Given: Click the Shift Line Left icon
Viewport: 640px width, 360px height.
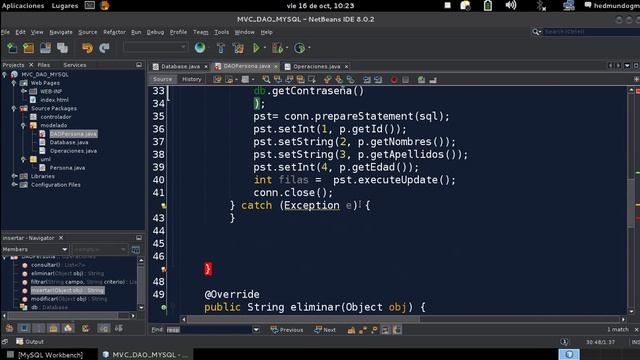Looking at the screenshot, I should [367, 79].
